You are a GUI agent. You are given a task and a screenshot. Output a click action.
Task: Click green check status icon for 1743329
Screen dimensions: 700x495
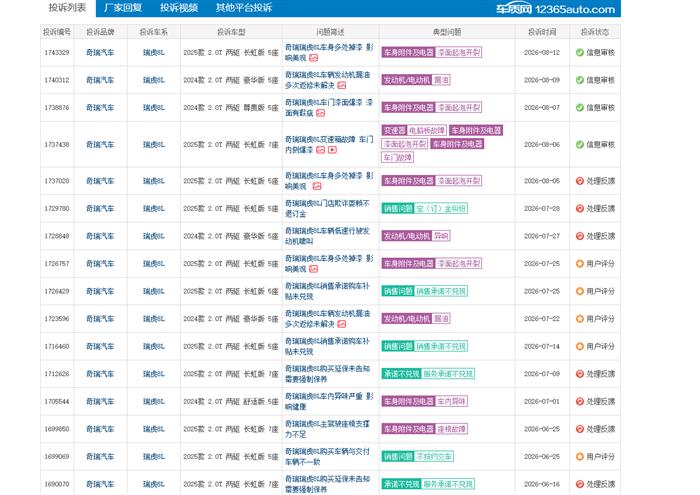pyautogui.click(x=579, y=53)
